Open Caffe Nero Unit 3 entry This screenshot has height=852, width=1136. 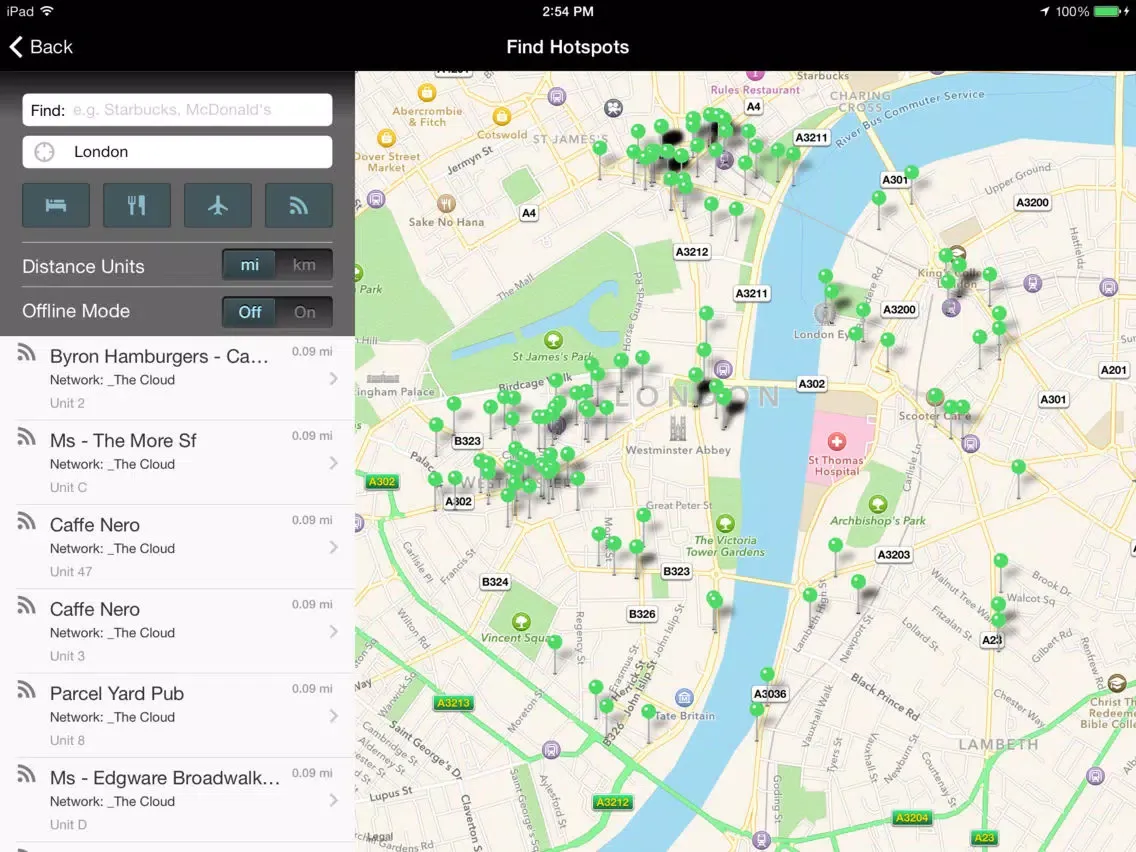pyautogui.click(x=178, y=631)
